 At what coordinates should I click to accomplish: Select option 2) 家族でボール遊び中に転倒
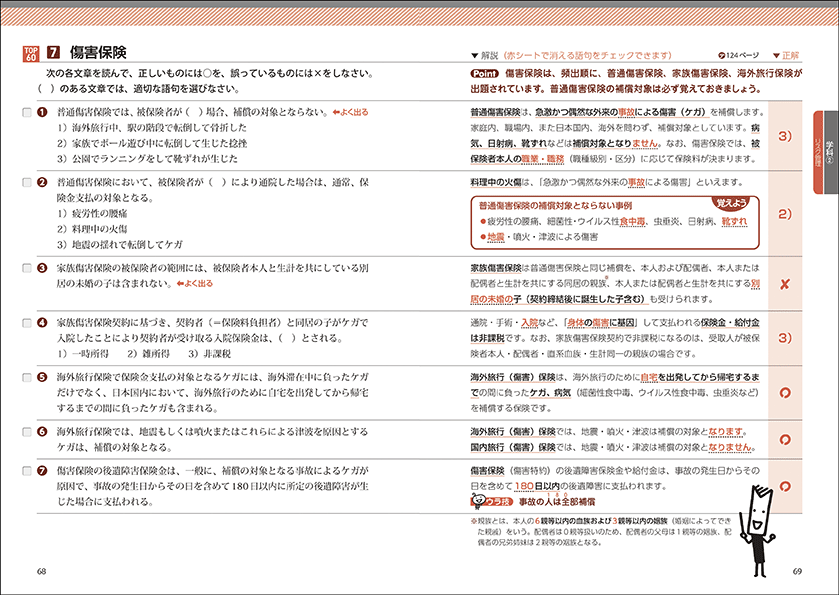pyautogui.click(x=152, y=143)
